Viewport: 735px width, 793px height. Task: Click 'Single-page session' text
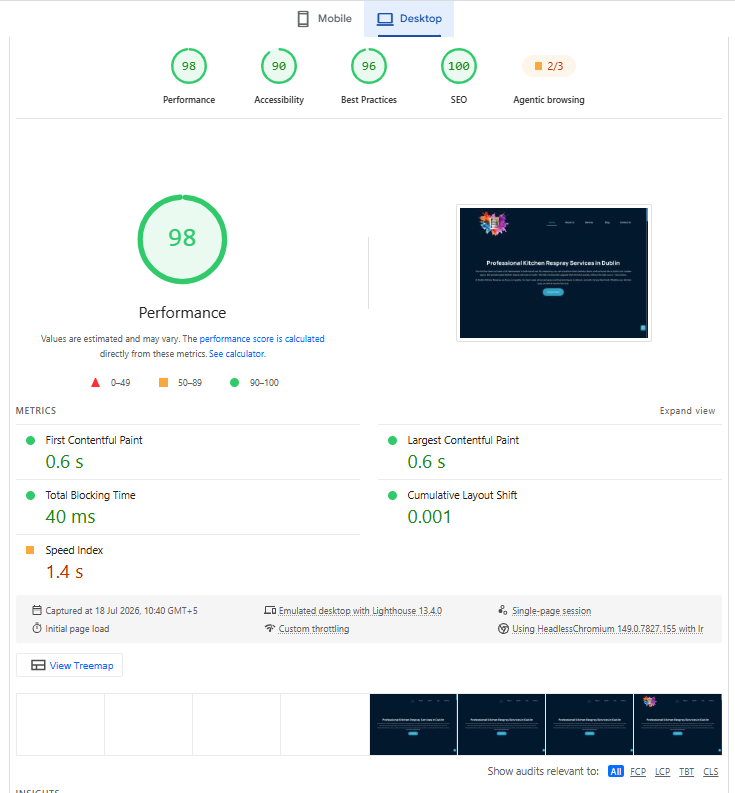[x=551, y=611]
